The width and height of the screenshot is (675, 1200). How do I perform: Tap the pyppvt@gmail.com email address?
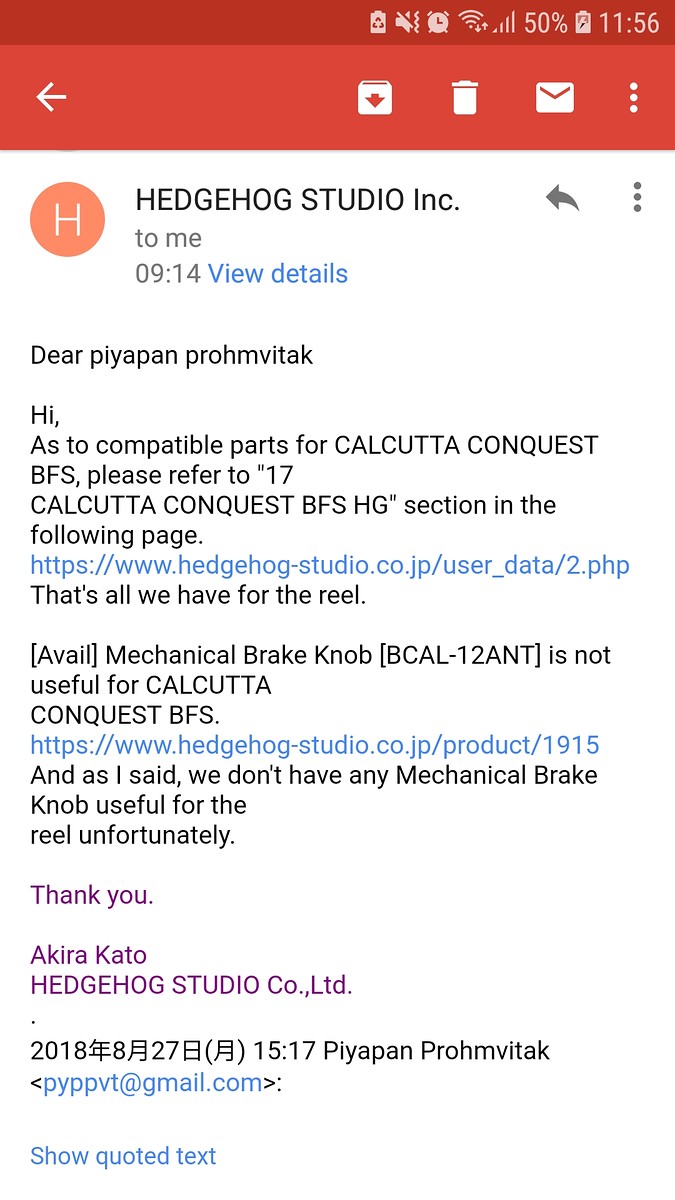point(153,1082)
